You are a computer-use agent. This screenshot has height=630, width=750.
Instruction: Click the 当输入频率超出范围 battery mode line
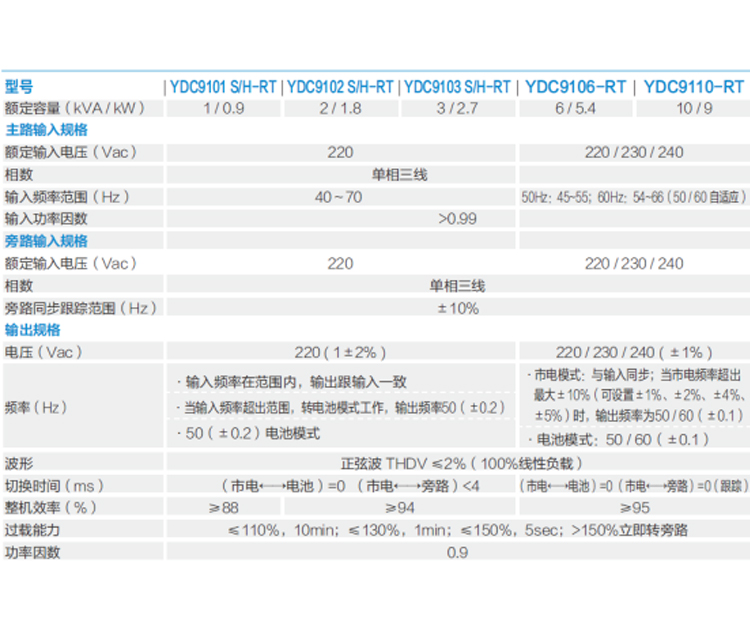tap(341, 408)
